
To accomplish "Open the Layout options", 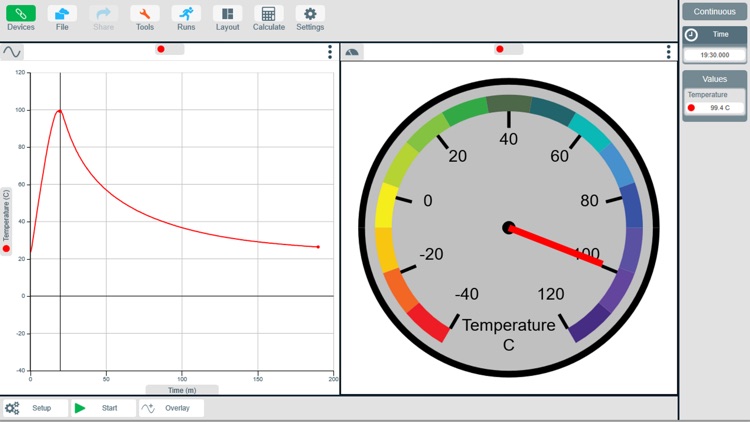I will [x=227, y=17].
